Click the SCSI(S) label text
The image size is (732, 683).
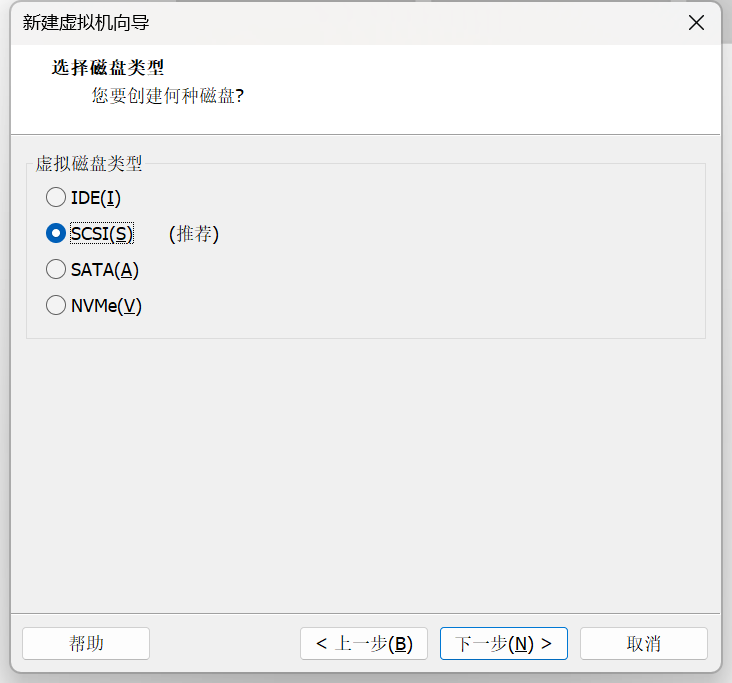(102, 233)
